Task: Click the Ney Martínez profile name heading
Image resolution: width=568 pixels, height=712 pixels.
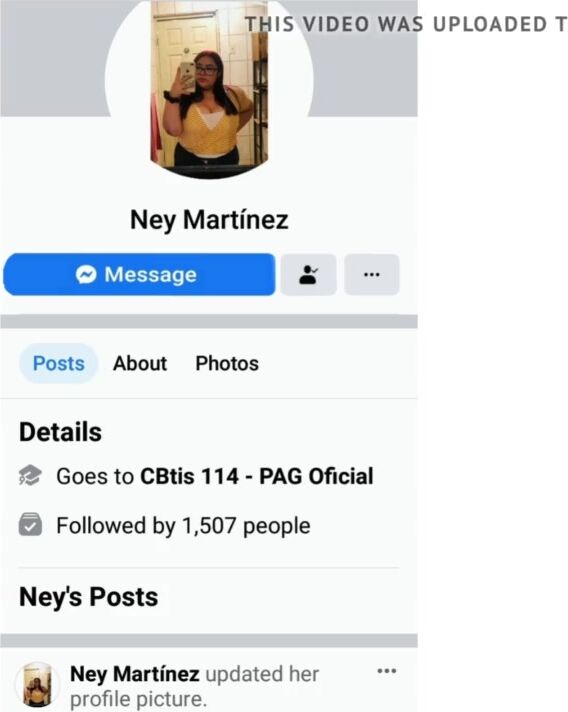Action: pos(209,220)
